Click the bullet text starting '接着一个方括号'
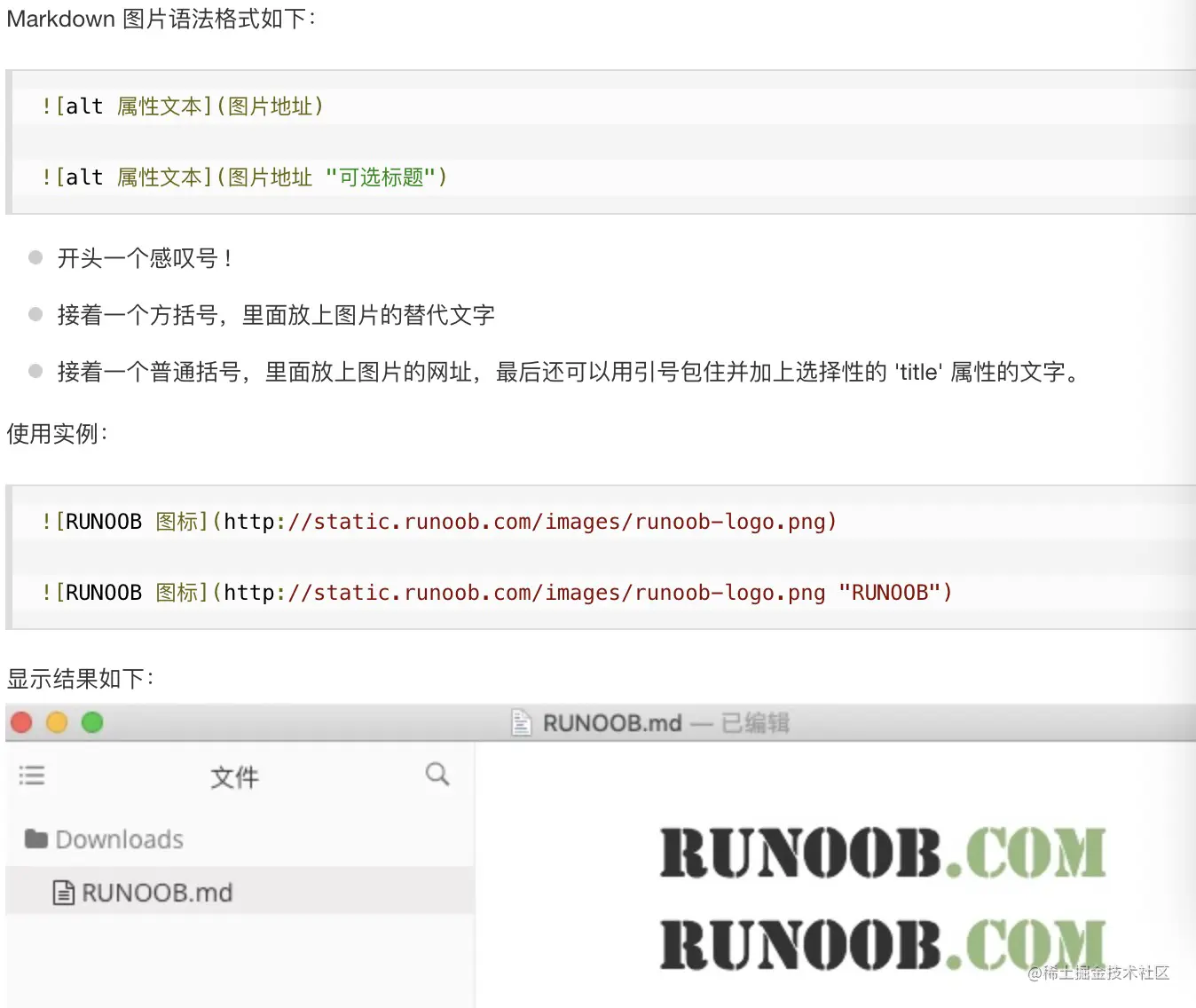 click(x=276, y=315)
